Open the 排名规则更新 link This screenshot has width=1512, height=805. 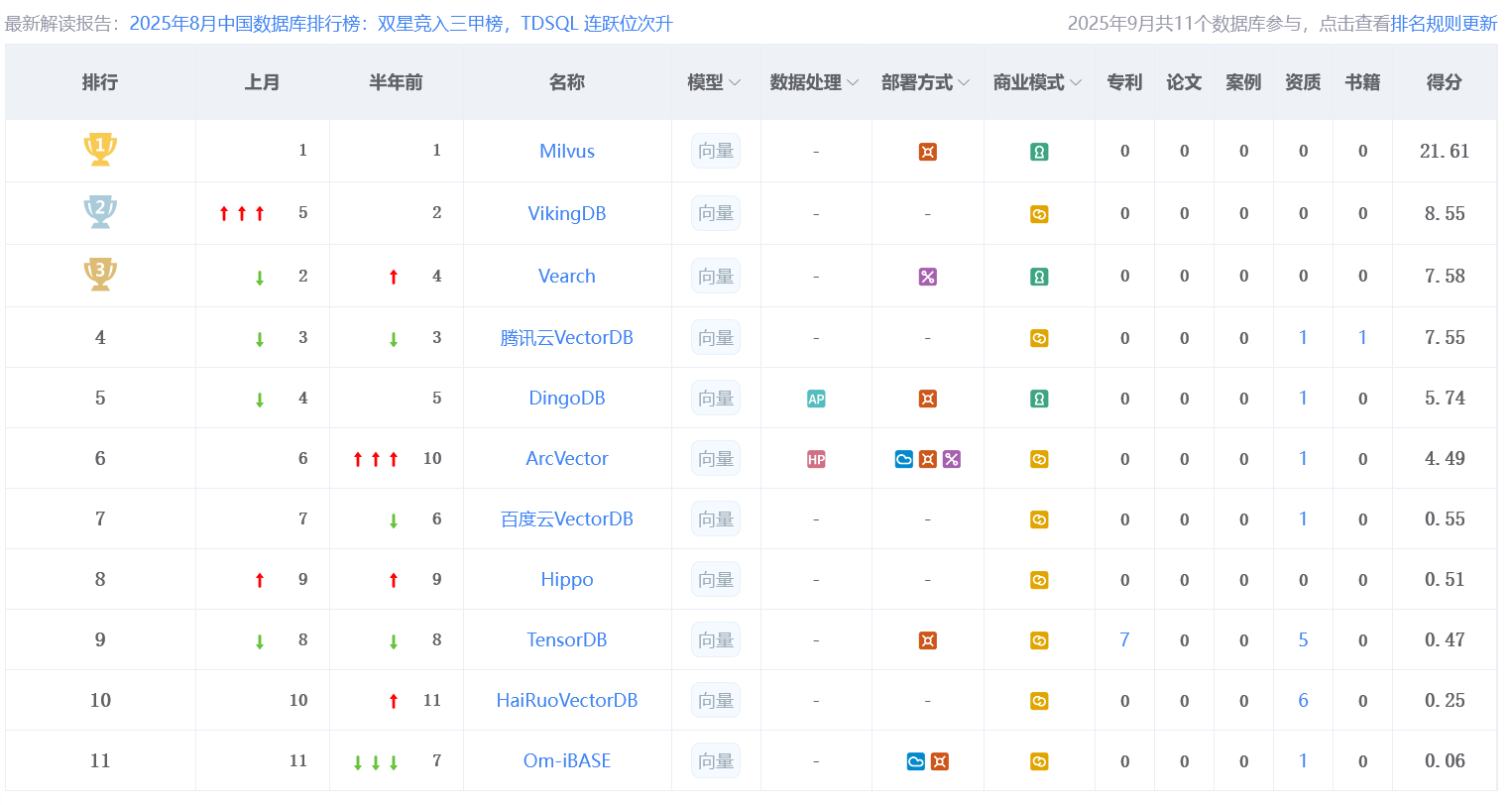point(1444,23)
